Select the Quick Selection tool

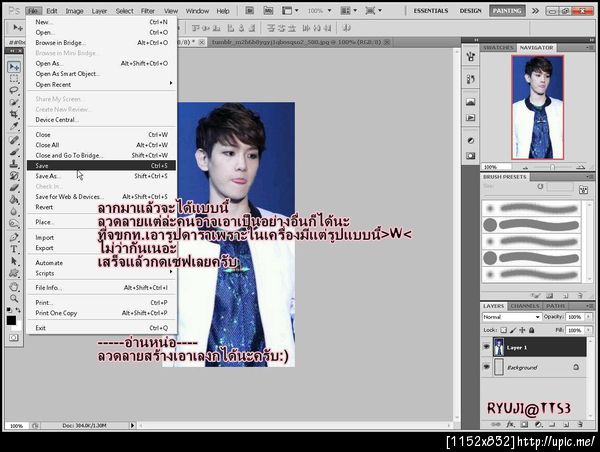click(x=14, y=102)
